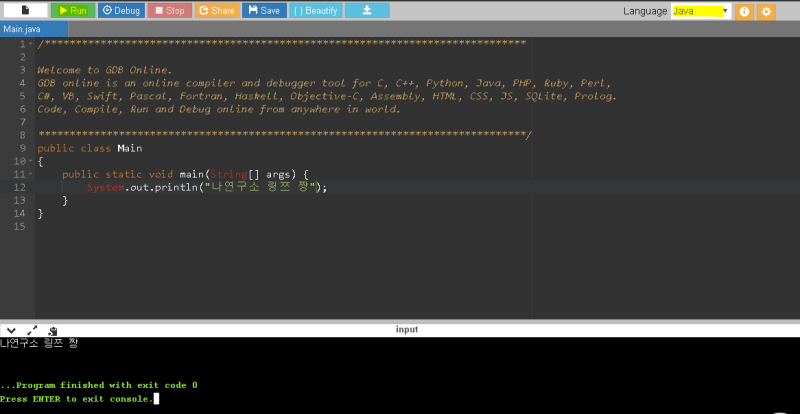The image size is (800, 414).
Task: Click the comment line starting 'Code, Compile, Run'
Action: (x=219, y=109)
